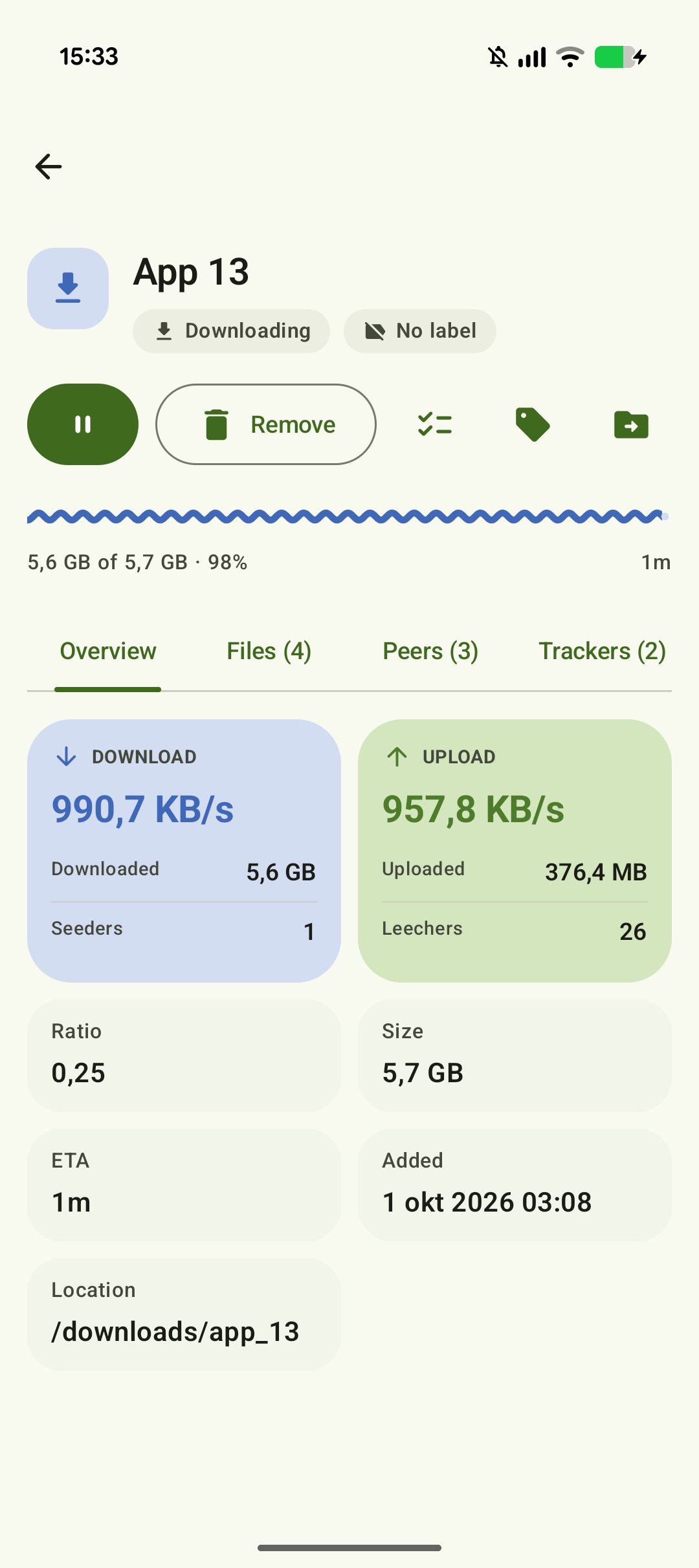The height and width of the screenshot is (1568, 699).
Task: Tap the Uploaded 376,4 MB value
Action: click(x=595, y=872)
